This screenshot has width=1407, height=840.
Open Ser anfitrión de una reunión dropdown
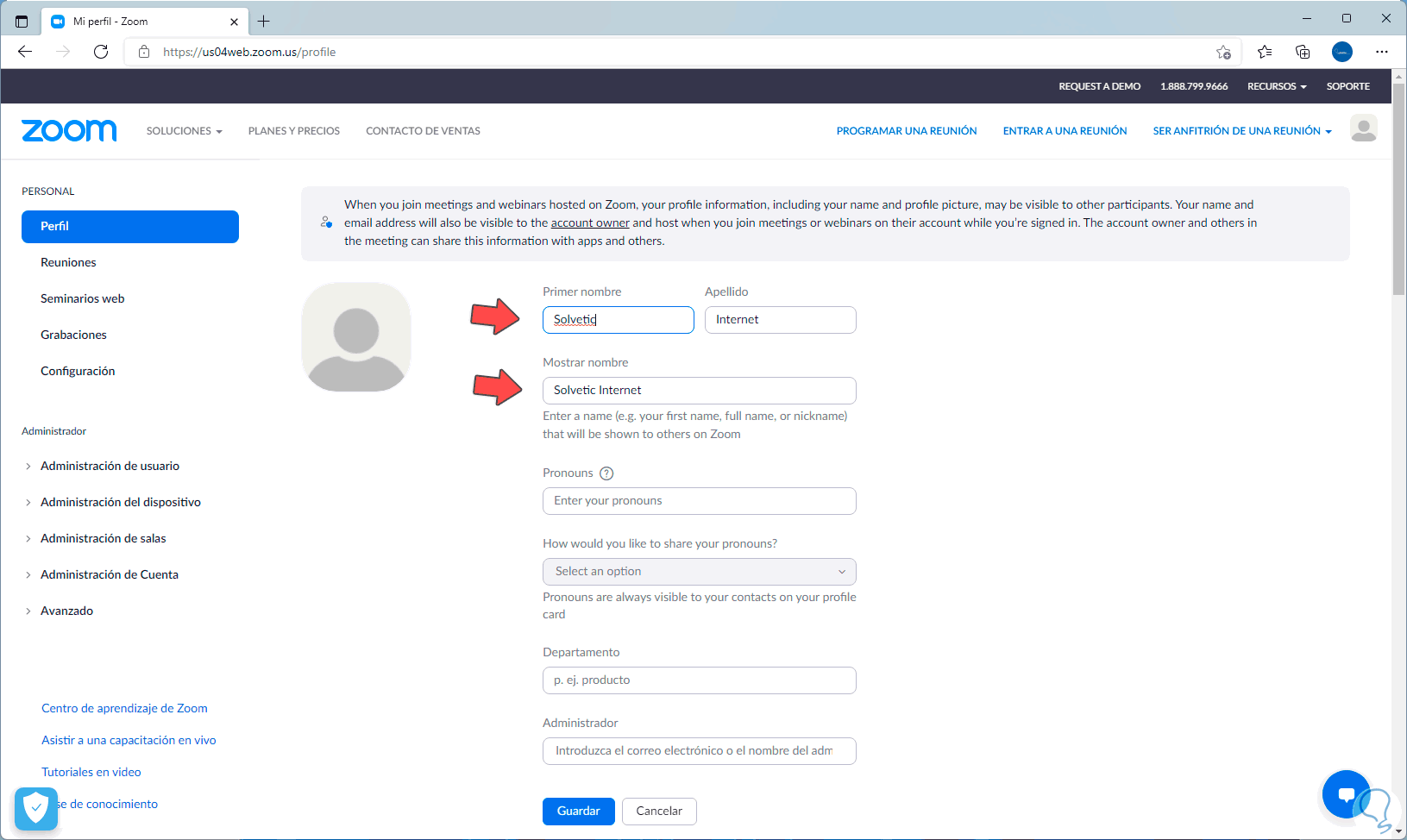(x=1242, y=131)
